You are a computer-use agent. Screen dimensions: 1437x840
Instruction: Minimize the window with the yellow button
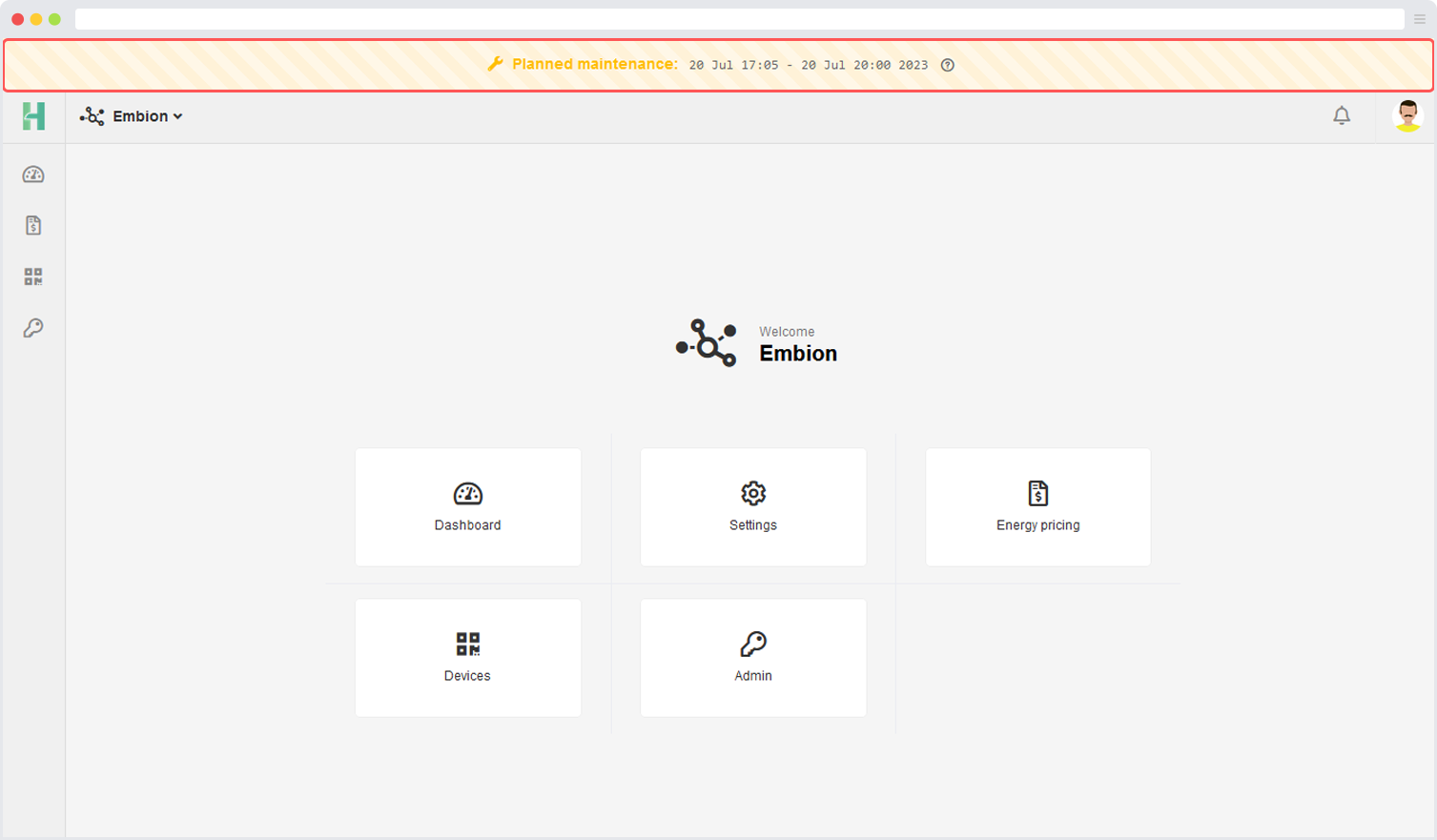[x=36, y=19]
